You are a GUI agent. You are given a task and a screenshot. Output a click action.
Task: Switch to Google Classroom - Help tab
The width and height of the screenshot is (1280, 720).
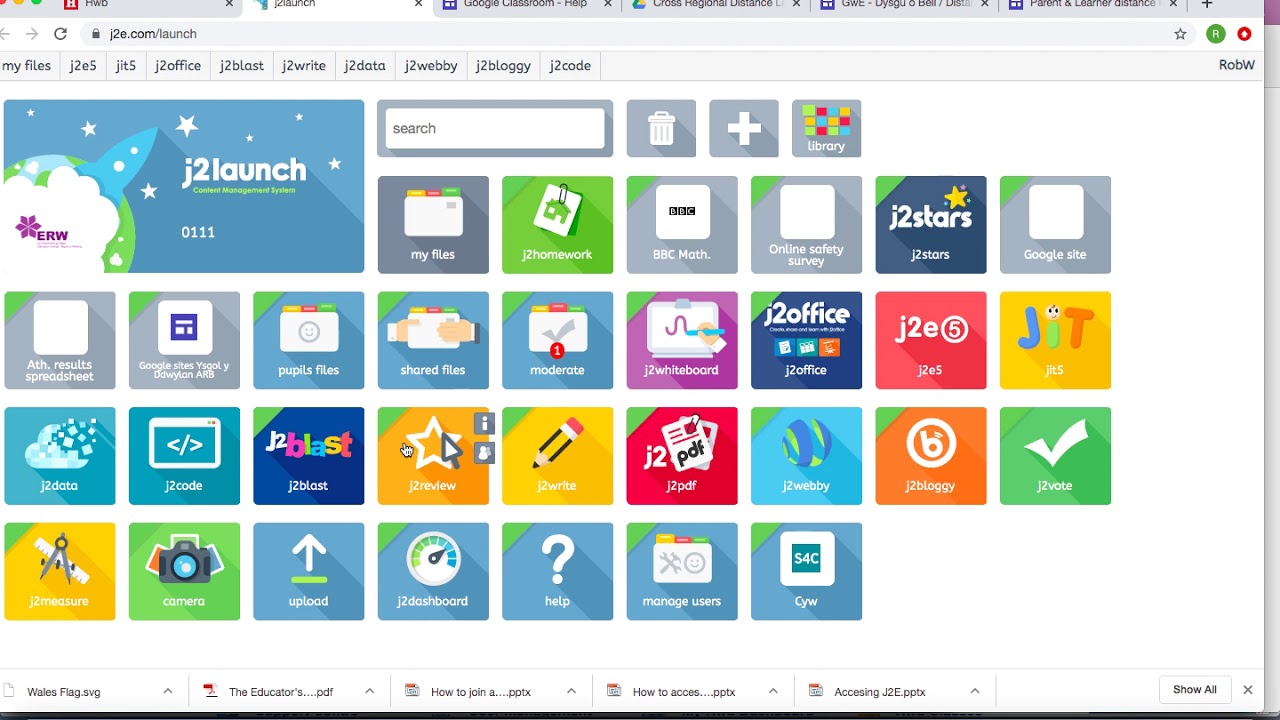[527, 5]
